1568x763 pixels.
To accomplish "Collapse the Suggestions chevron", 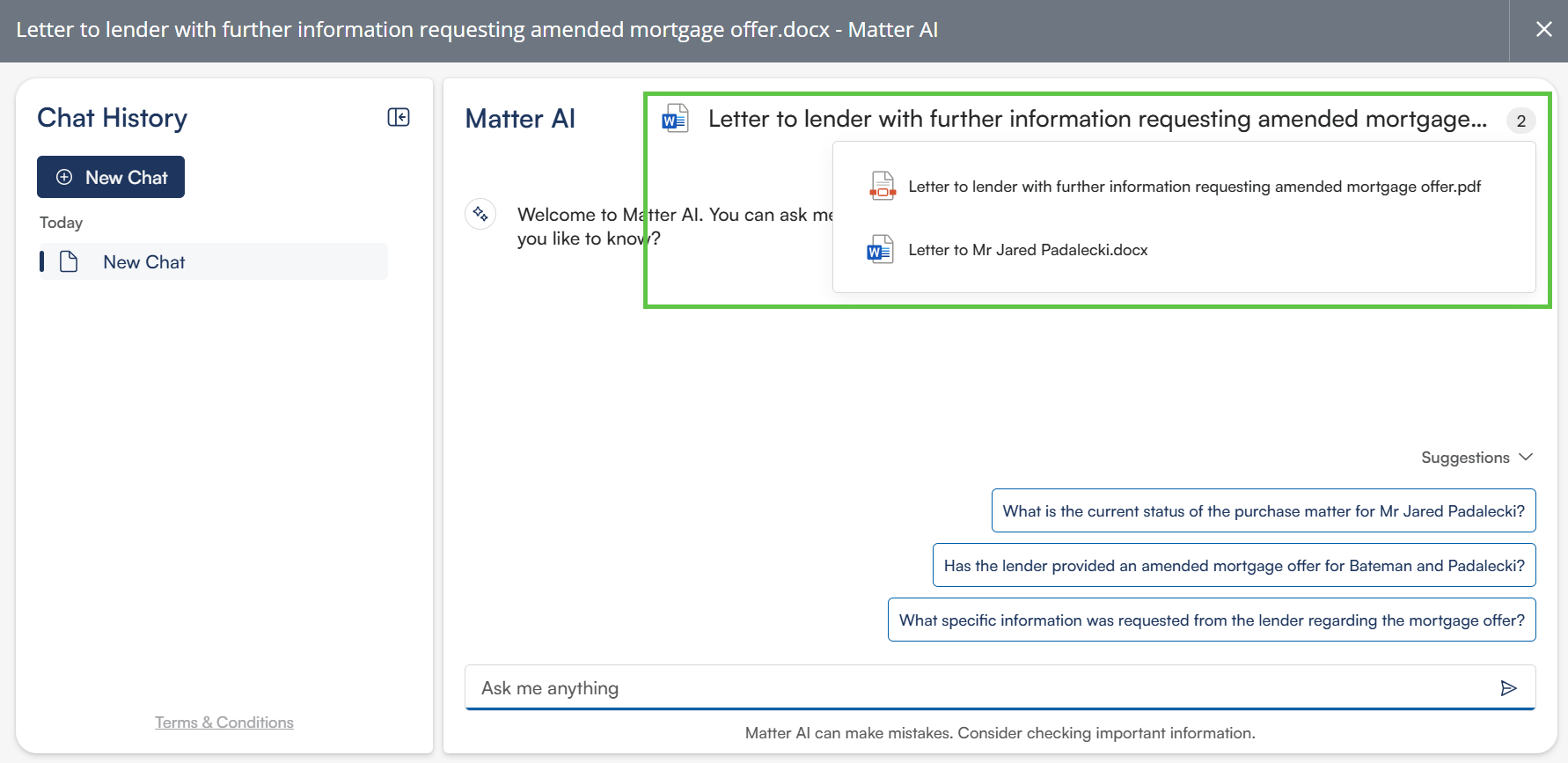I will point(1526,458).
